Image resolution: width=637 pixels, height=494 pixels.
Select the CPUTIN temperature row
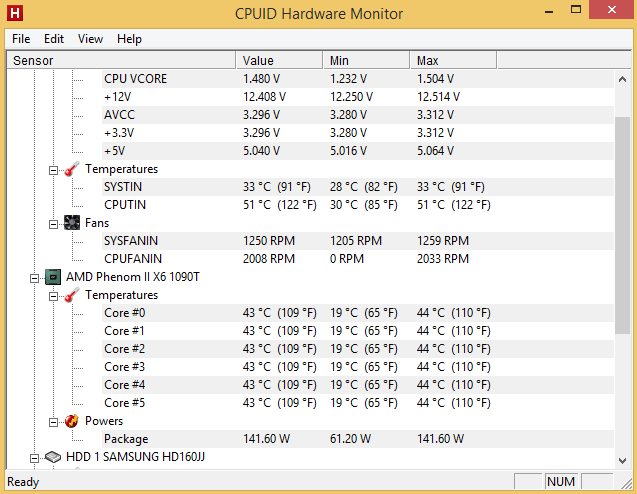pyautogui.click(x=358, y=205)
